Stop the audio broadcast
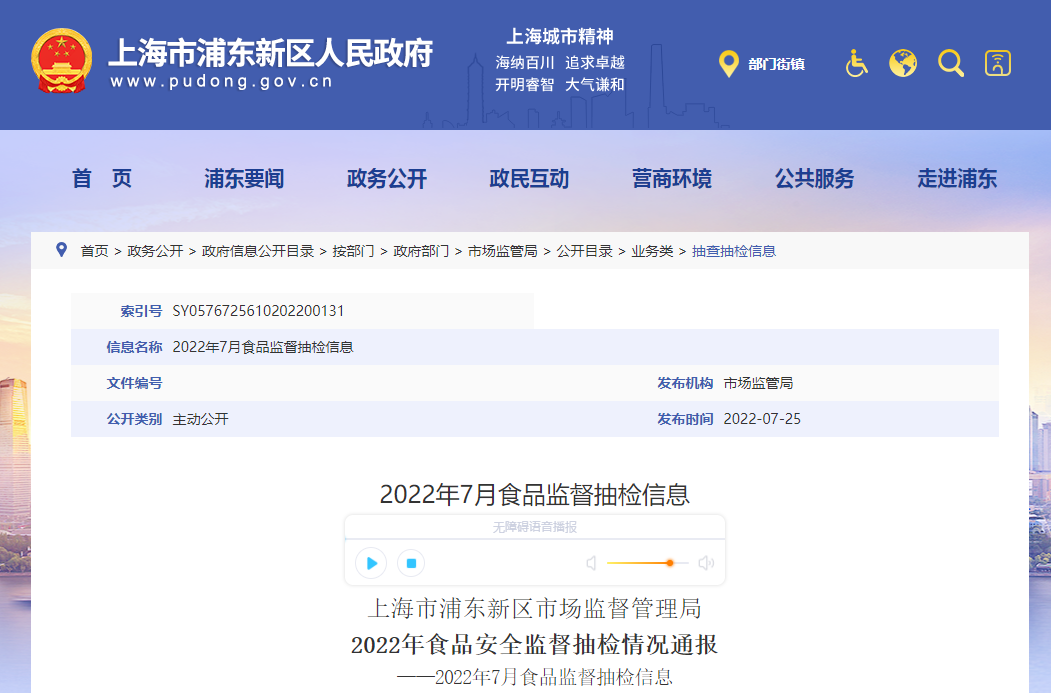1051x693 pixels. pos(411,563)
